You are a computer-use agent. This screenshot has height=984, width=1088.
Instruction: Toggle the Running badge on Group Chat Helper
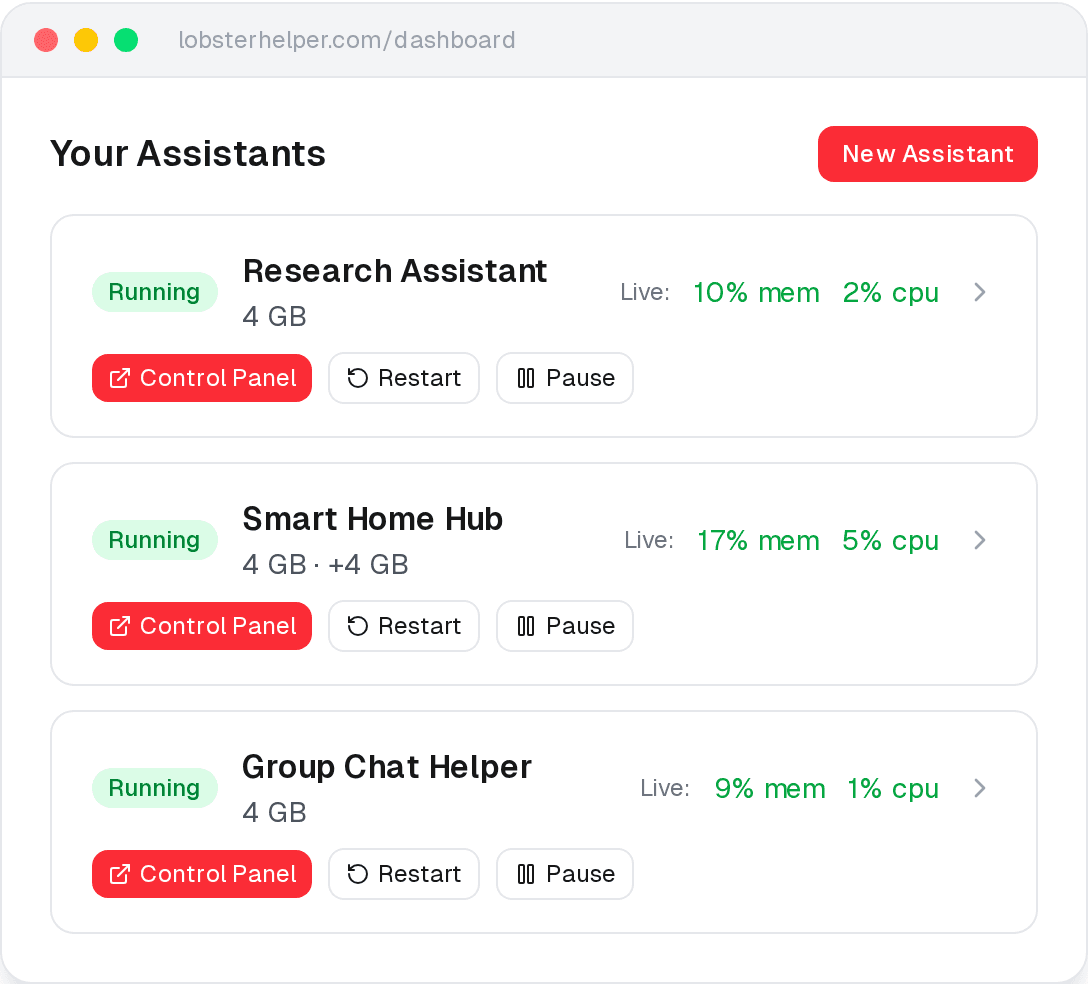155,788
